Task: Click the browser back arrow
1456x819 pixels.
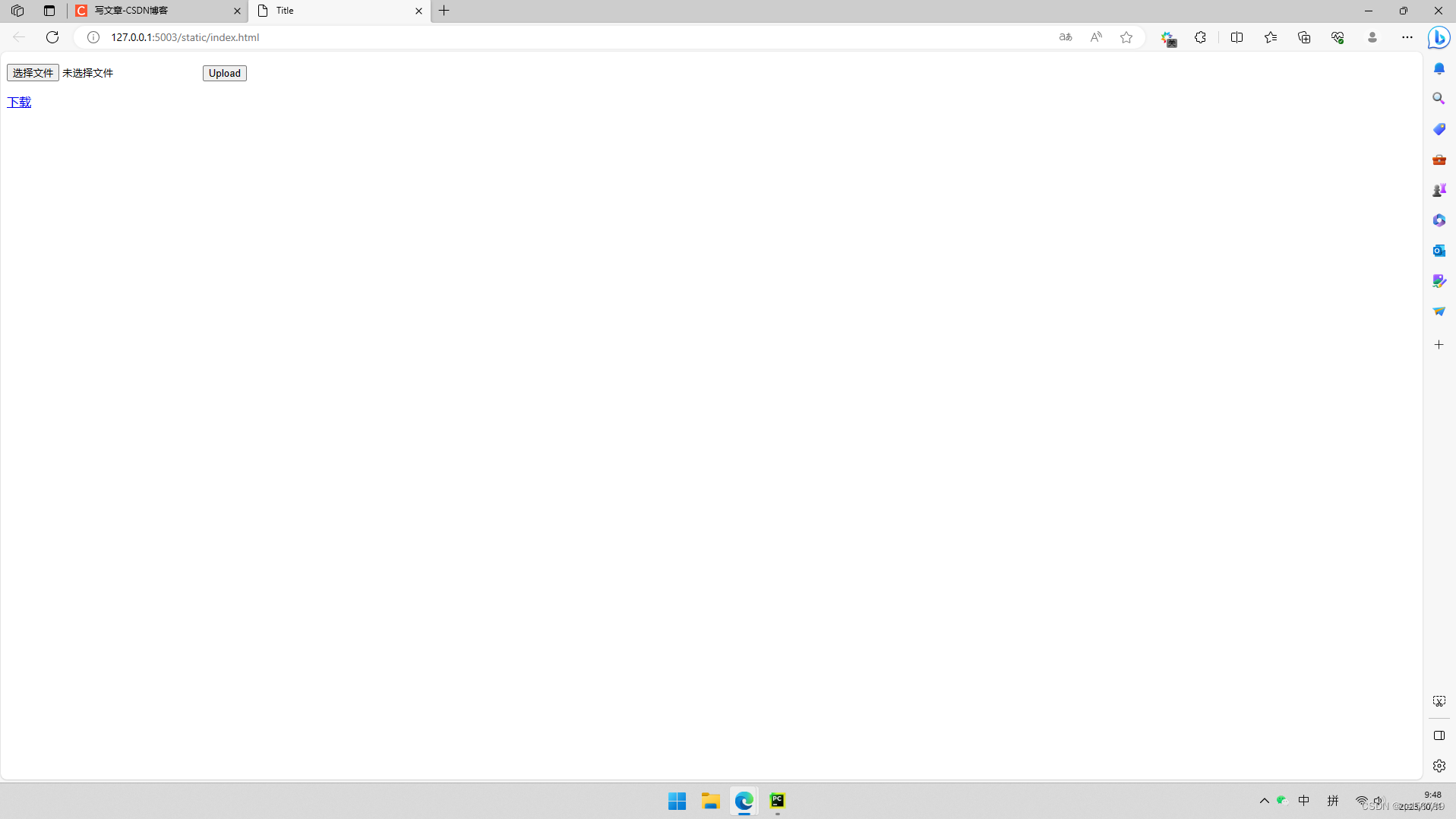Action: click(x=19, y=37)
